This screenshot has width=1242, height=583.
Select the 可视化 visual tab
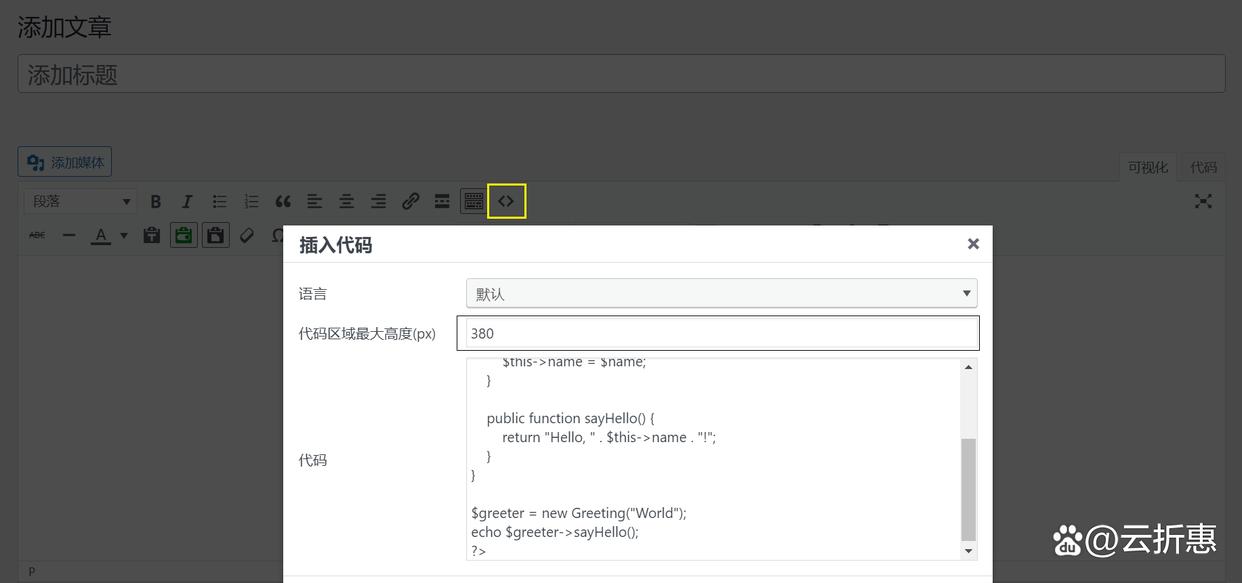1148,167
